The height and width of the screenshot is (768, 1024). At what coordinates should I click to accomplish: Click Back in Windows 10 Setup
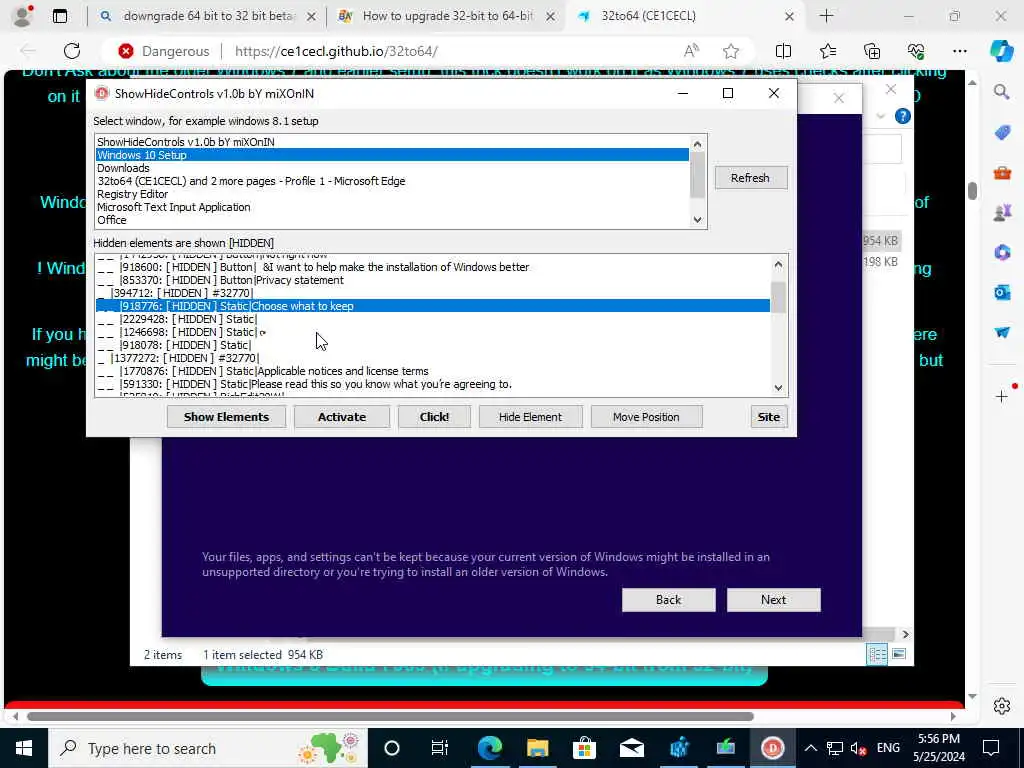click(x=668, y=600)
